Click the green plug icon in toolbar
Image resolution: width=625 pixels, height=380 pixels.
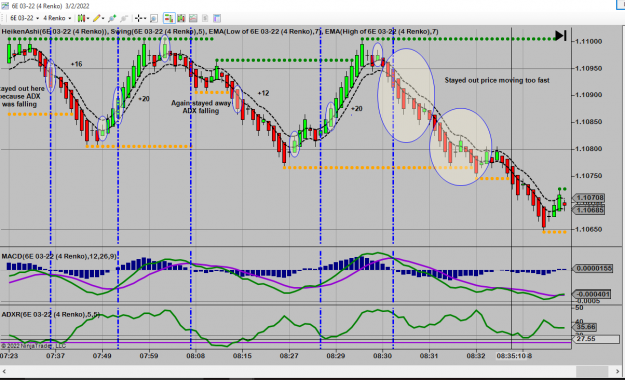coord(112,18)
